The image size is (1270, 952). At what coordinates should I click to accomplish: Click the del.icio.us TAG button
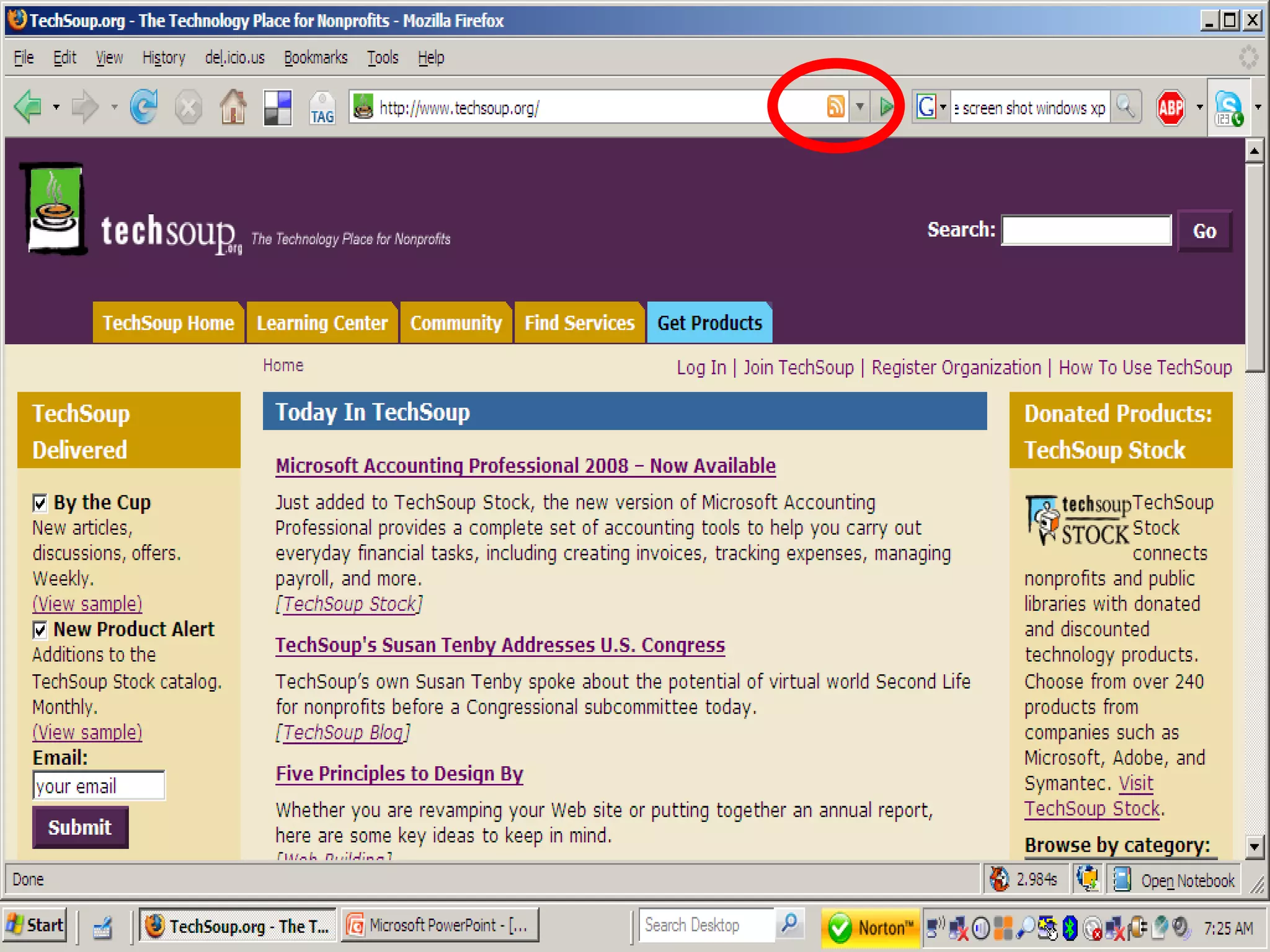[x=322, y=108]
